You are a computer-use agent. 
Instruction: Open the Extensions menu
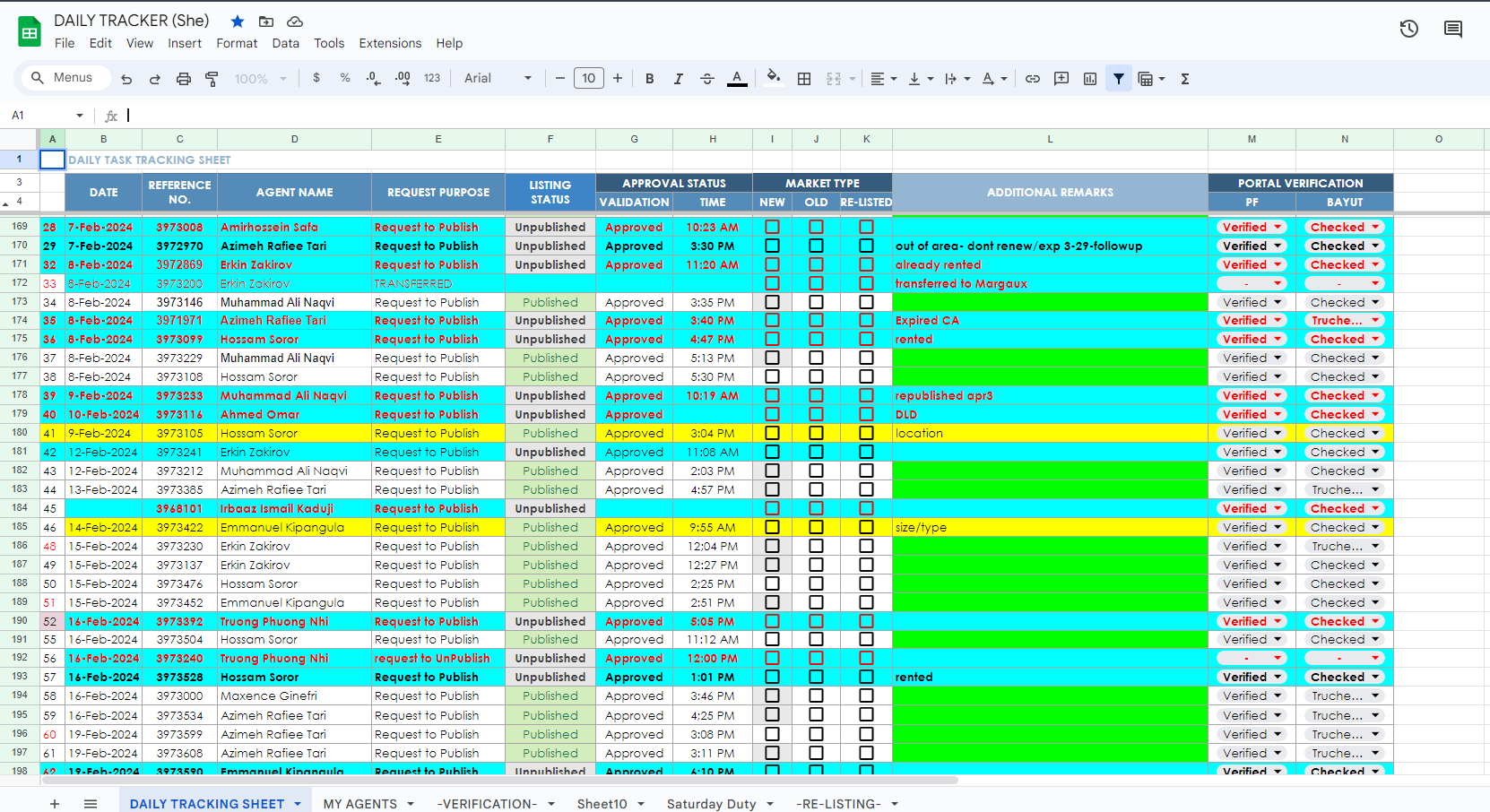(x=390, y=43)
